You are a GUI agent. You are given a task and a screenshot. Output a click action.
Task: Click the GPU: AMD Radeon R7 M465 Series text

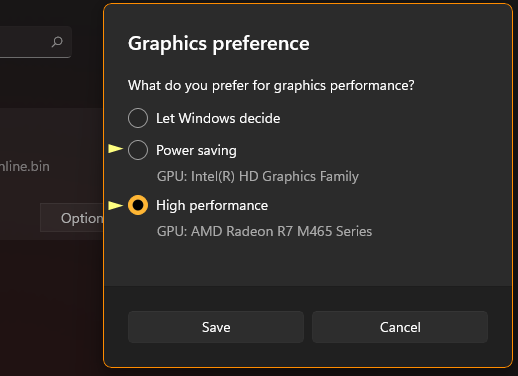[264, 231]
